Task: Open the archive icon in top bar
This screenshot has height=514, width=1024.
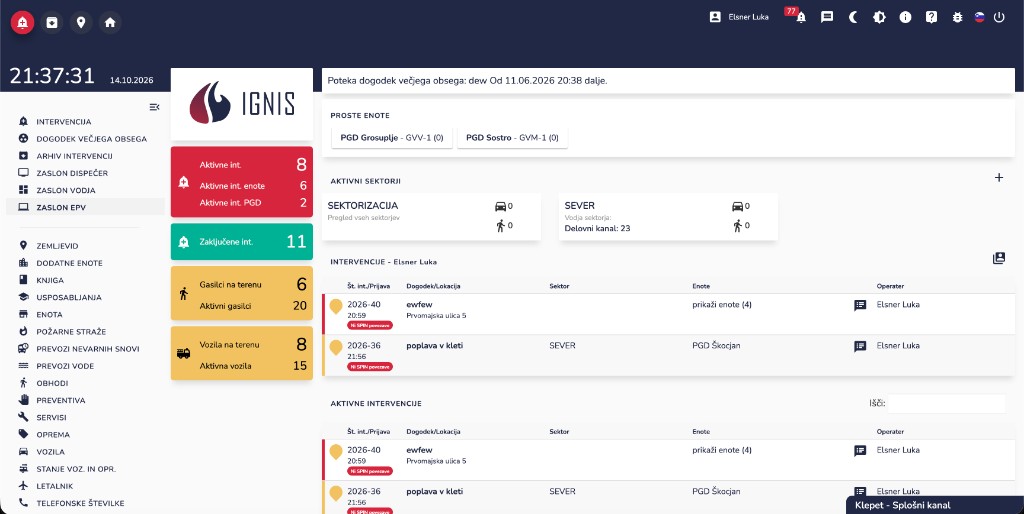Action: tap(52, 22)
